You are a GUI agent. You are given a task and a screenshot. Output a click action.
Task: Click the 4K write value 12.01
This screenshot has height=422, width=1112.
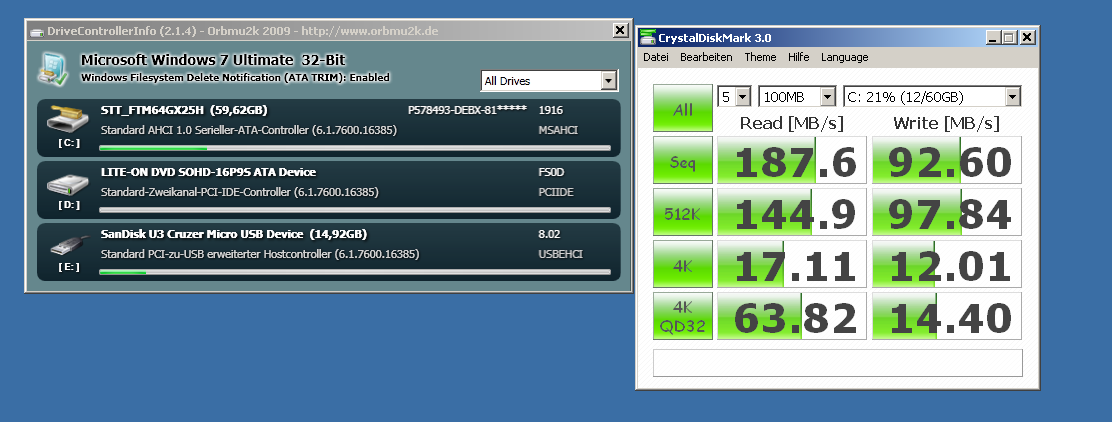pyautogui.click(x=947, y=265)
